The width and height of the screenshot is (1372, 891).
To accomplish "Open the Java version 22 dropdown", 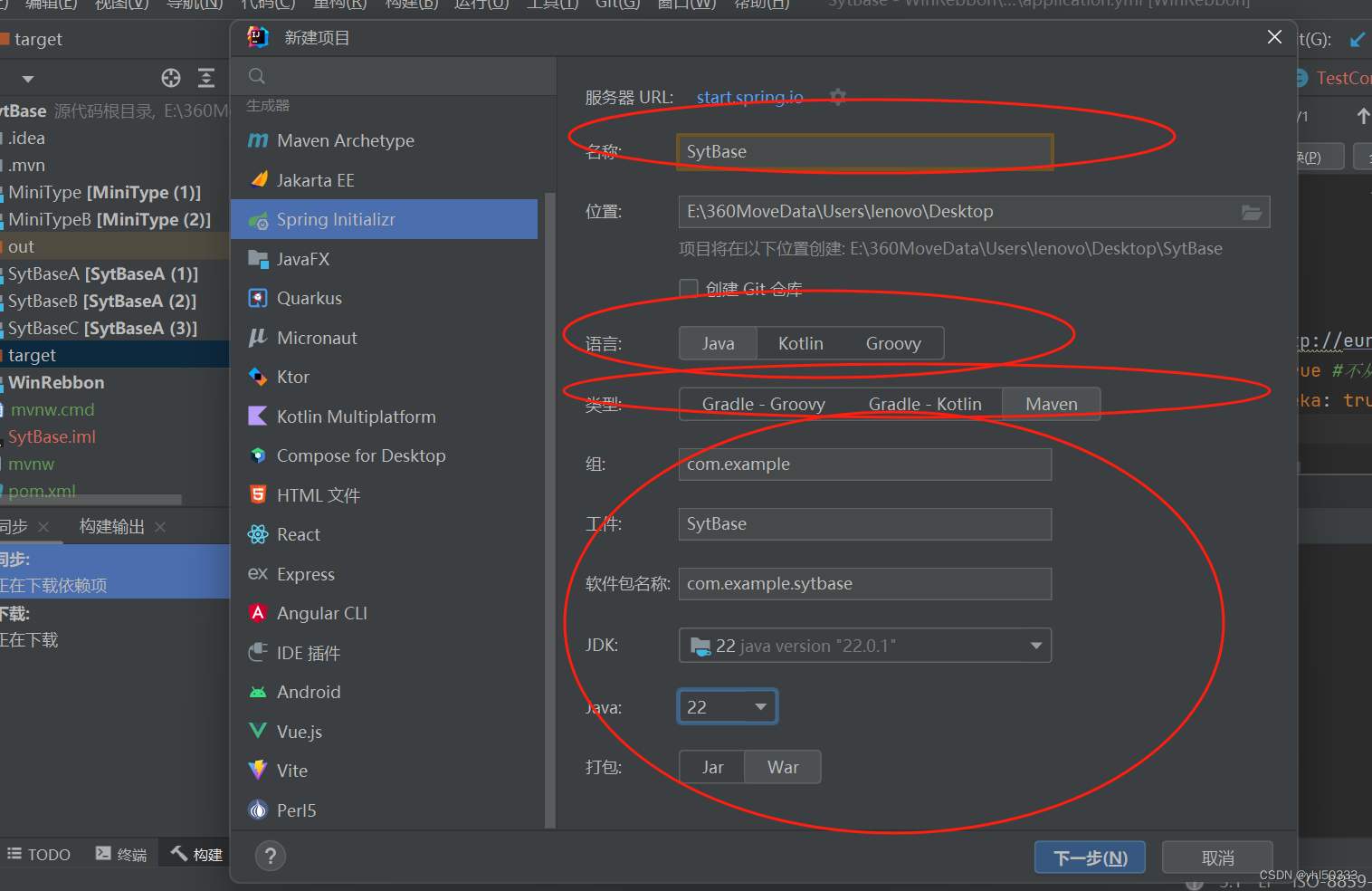I will point(728,707).
